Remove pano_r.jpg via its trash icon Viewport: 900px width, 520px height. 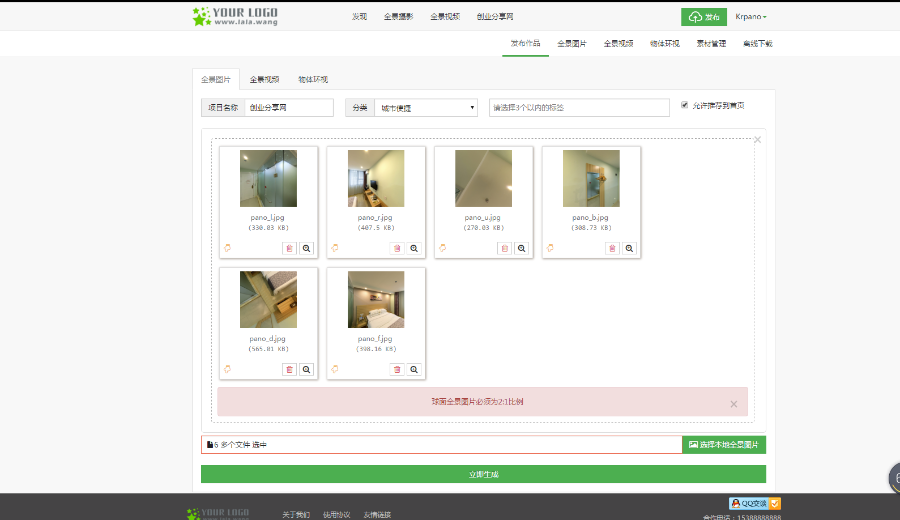(397, 249)
